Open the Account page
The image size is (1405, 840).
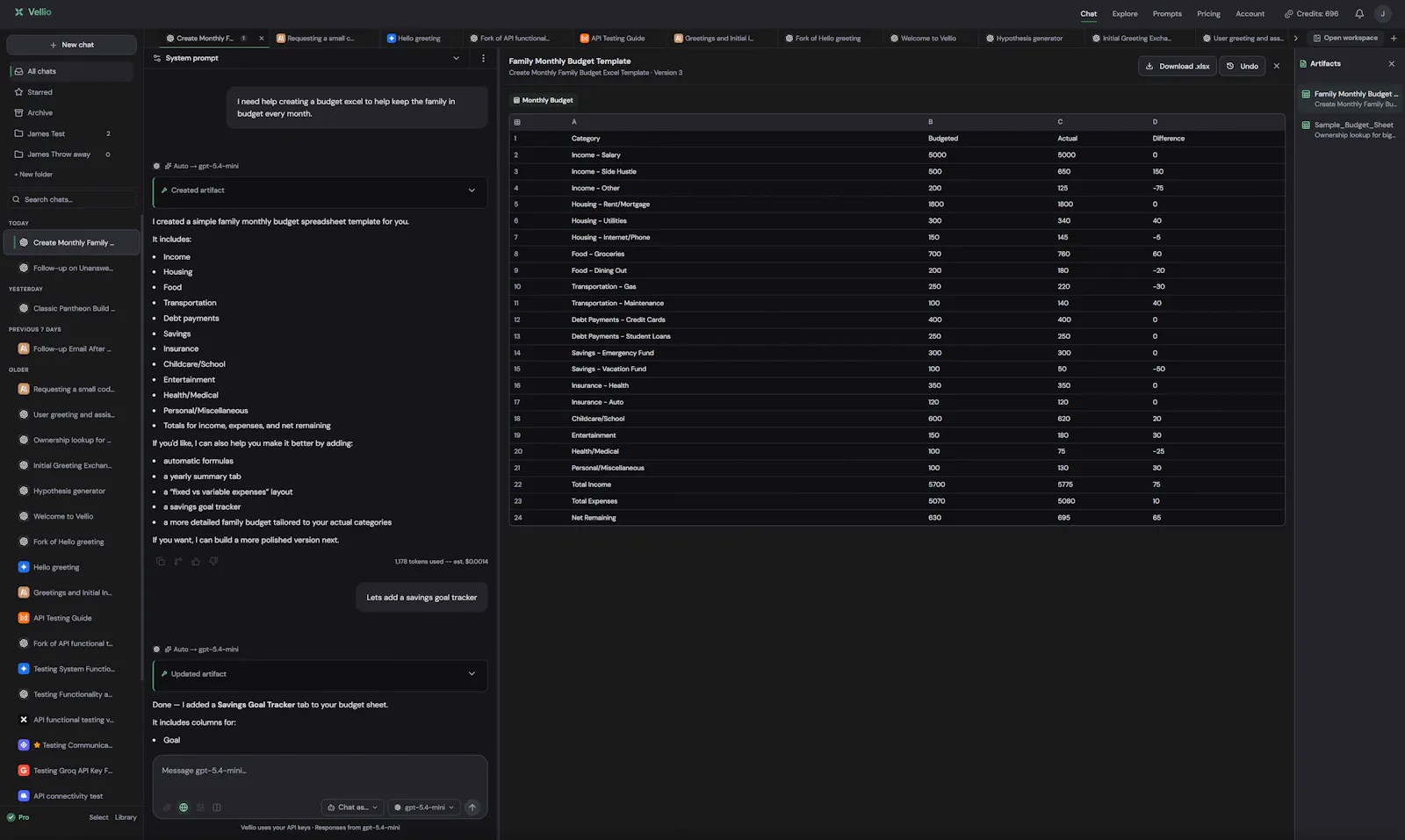(x=1250, y=14)
